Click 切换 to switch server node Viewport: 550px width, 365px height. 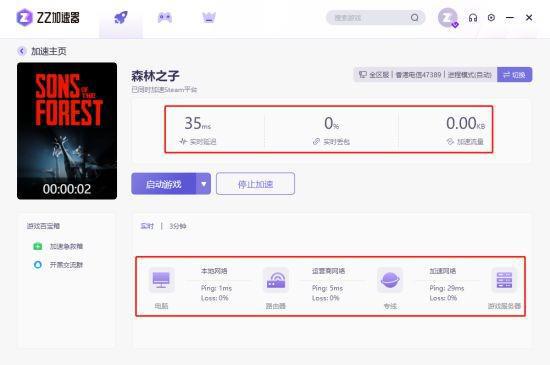point(515,75)
